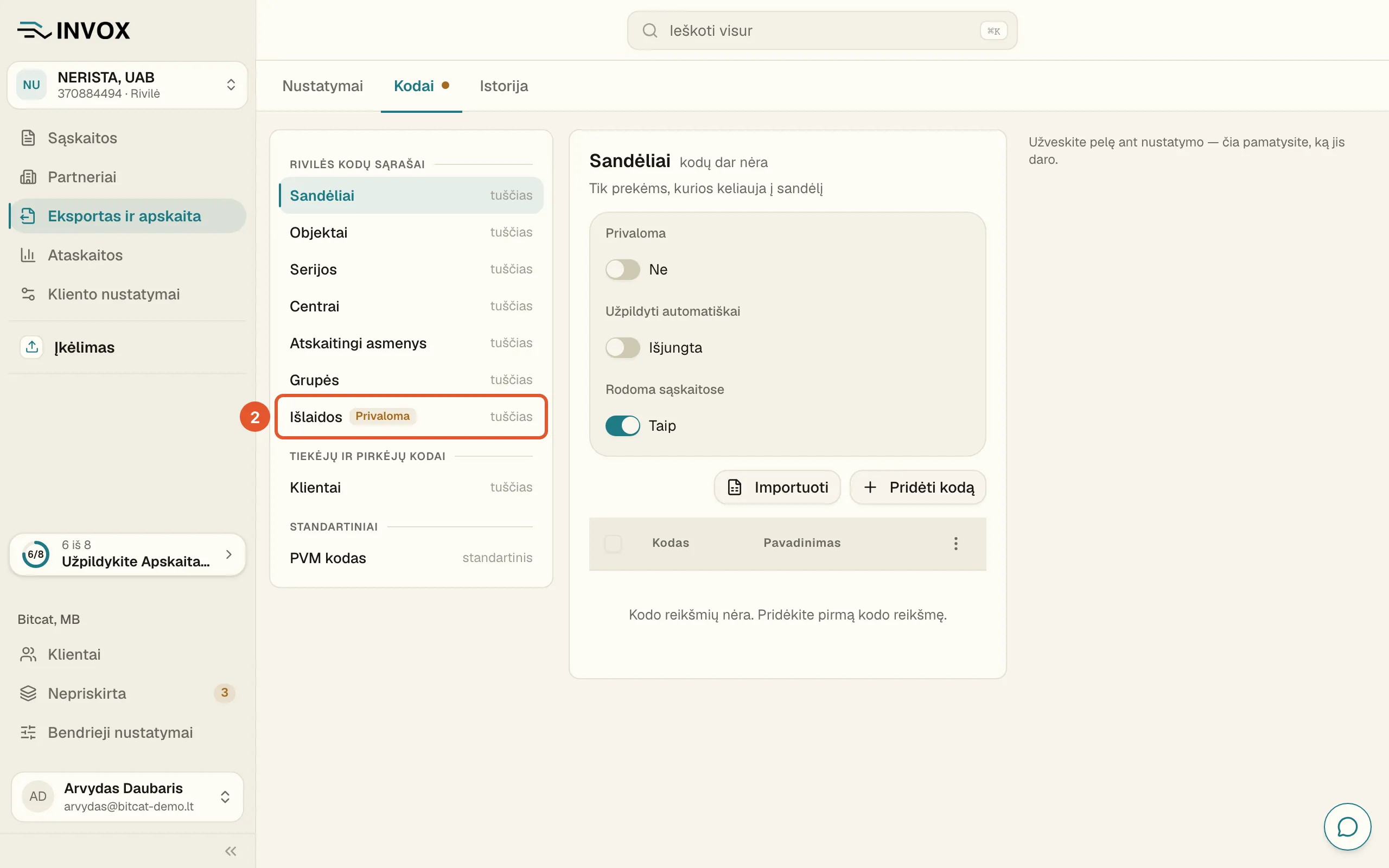Screen dimensions: 1389x868
Task: Expand Arvydas Daubaris user menu
Action: pos(128,797)
